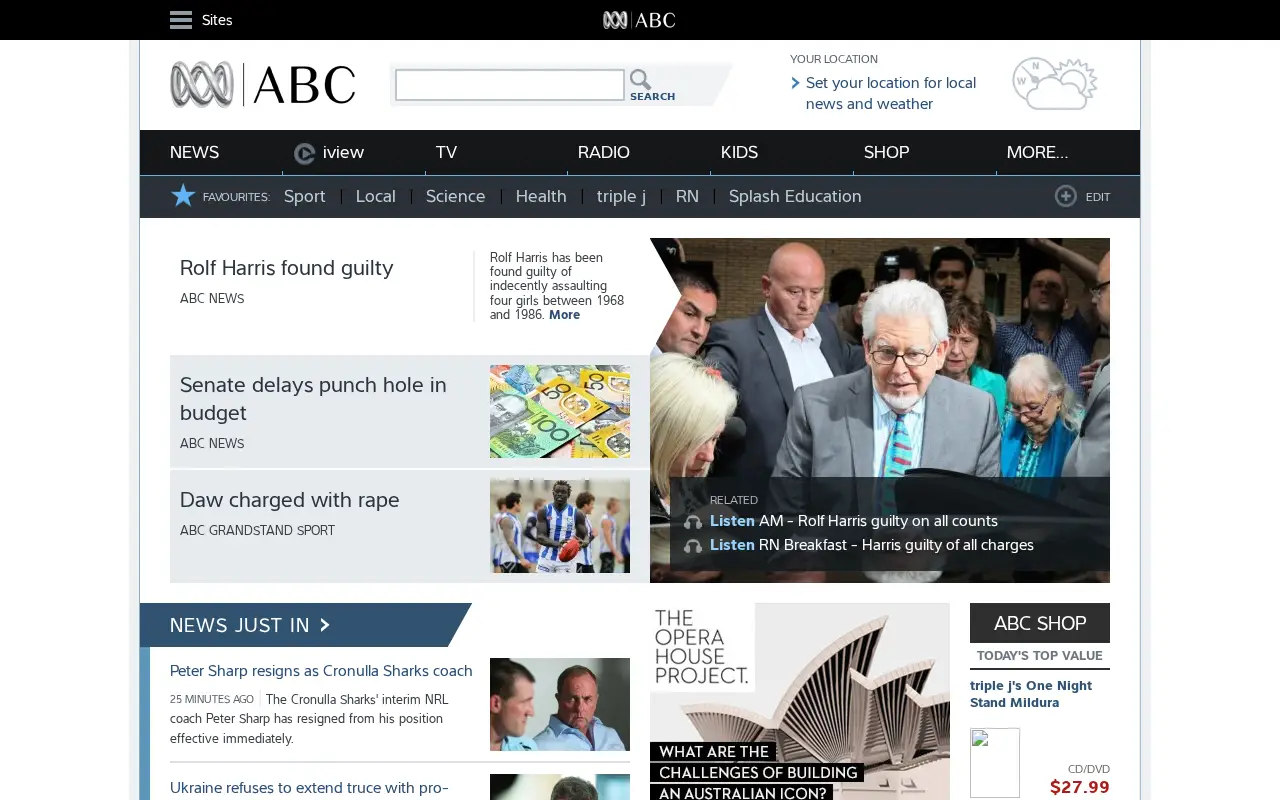Click More link in Rolf Harris summary
This screenshot has height=800, width=1280.
(x=564, y=315)
